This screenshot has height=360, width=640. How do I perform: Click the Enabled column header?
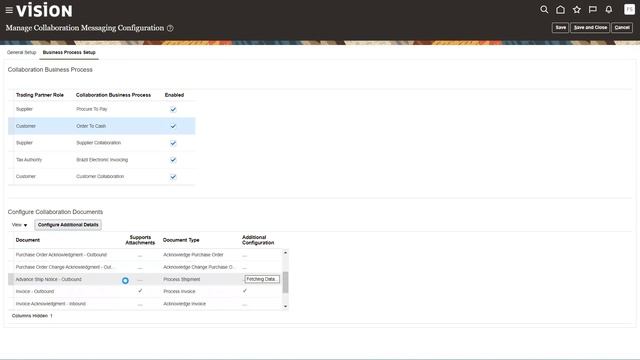(x=174, y=95)
